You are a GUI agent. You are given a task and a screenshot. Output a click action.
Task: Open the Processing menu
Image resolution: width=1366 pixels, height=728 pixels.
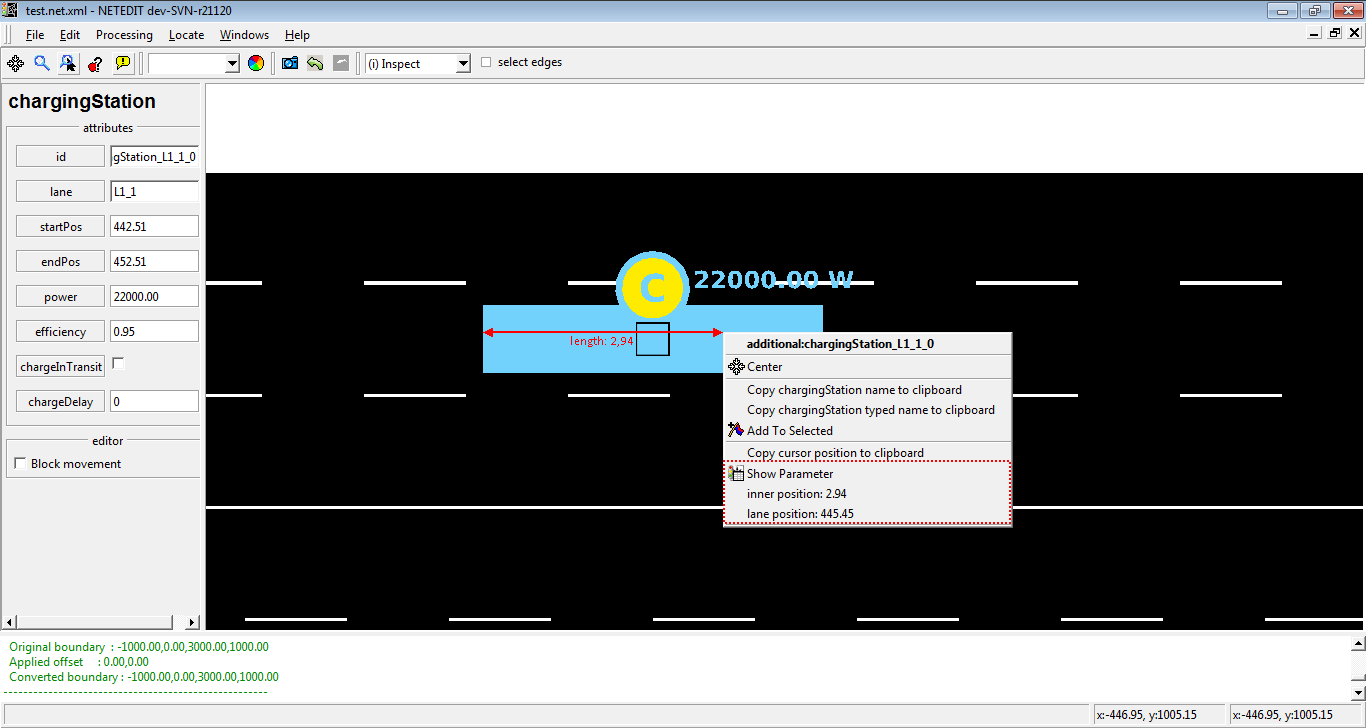pyautogui.click(x=124, y=35)
